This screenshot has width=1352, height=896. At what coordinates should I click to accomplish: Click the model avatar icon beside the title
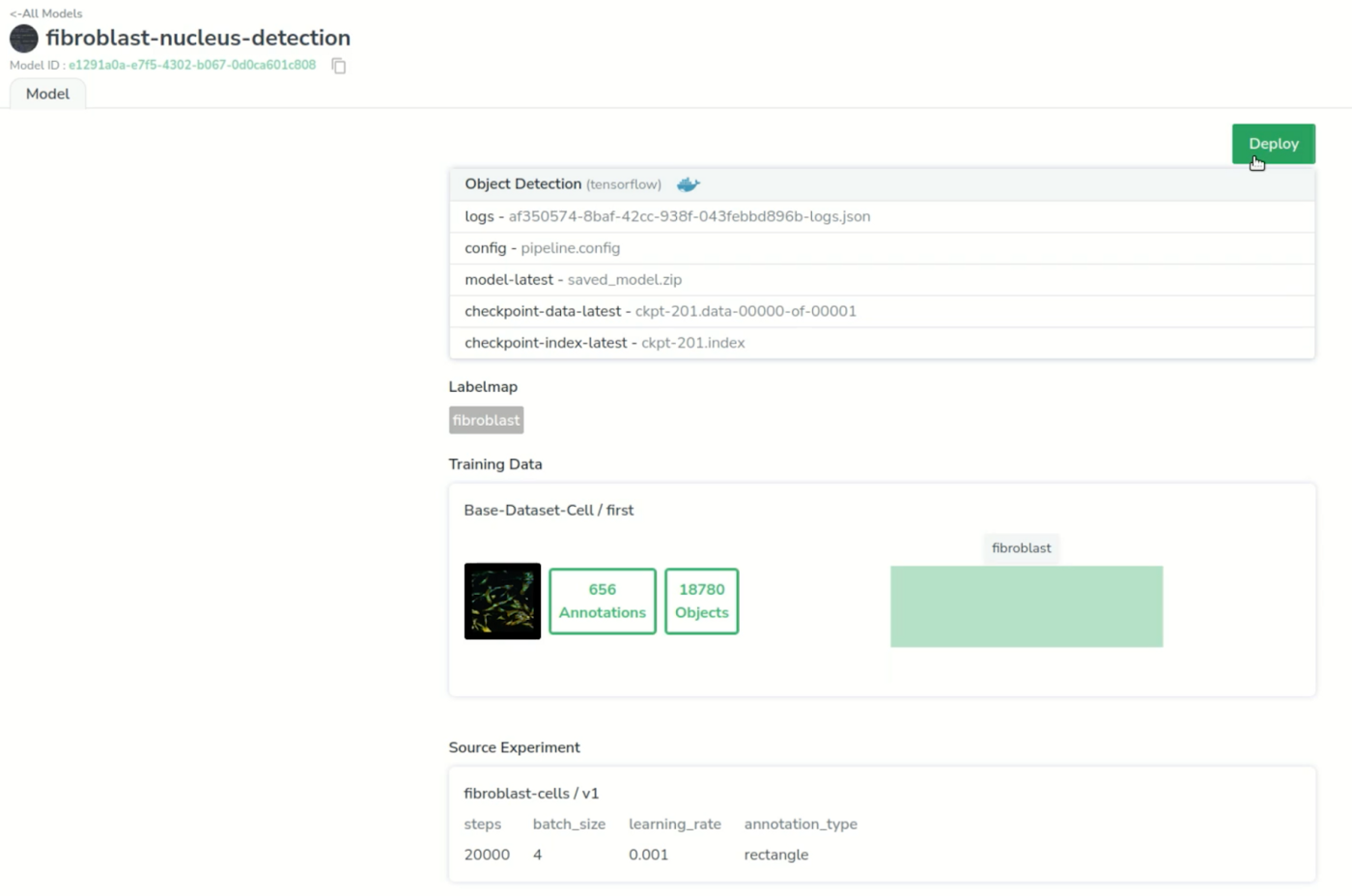coord(24,39)
